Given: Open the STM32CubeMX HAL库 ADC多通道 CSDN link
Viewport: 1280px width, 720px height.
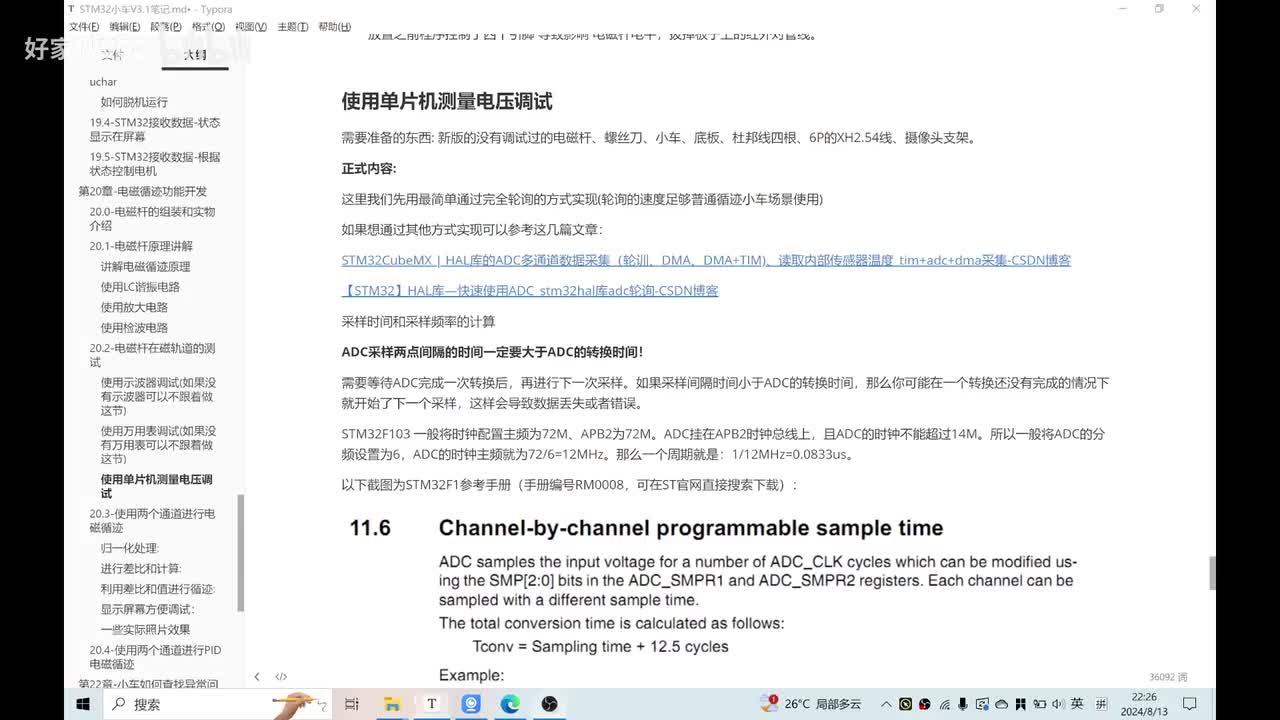Looking at the screenshot, I should (706, 260).
